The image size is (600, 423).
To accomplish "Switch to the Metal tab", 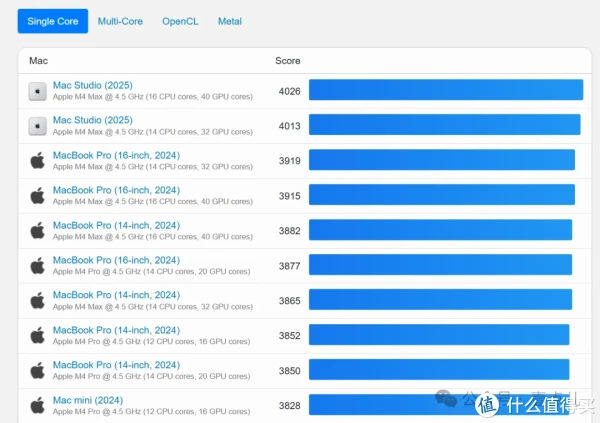I will click(230, 21).
